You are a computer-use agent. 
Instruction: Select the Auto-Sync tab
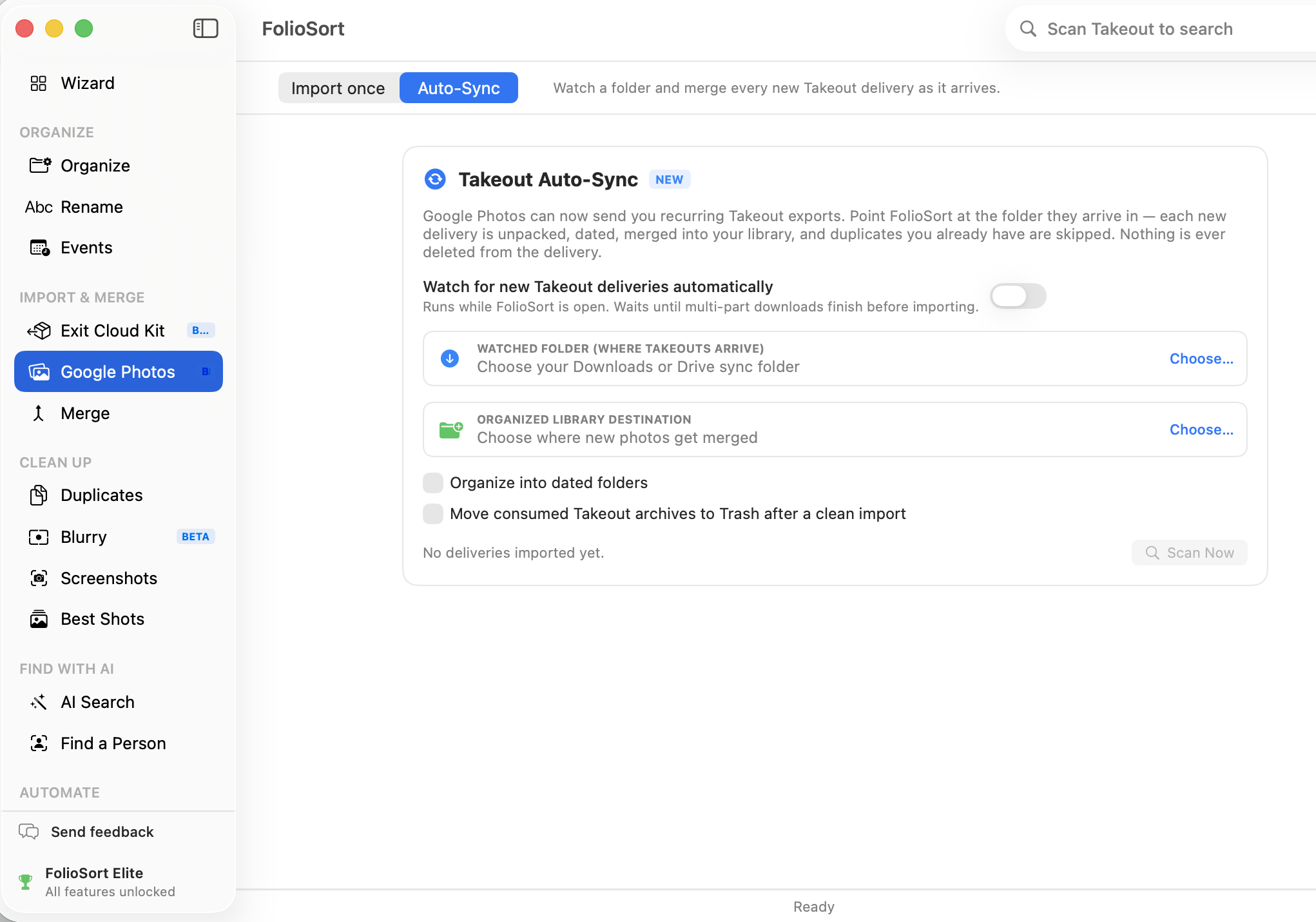click(x=459, y=88)
